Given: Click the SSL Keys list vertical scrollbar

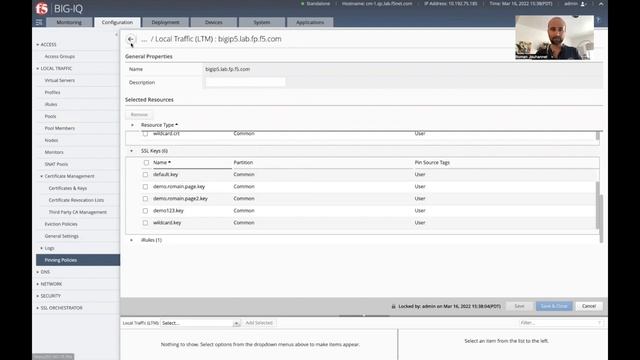Looking at the screenshot, I should (x=598, y=205).
